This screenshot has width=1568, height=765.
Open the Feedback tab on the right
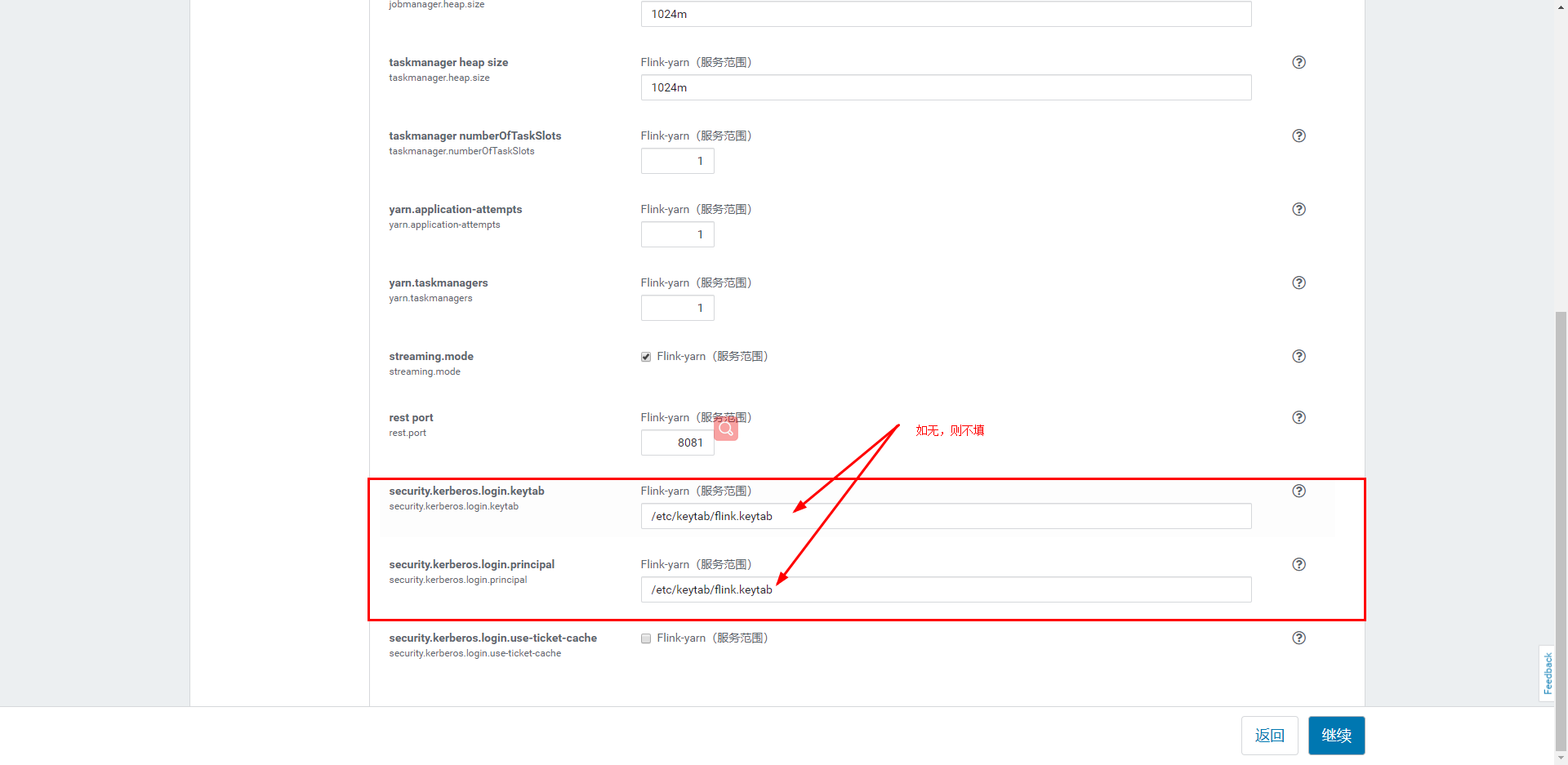coord(1548,674)
